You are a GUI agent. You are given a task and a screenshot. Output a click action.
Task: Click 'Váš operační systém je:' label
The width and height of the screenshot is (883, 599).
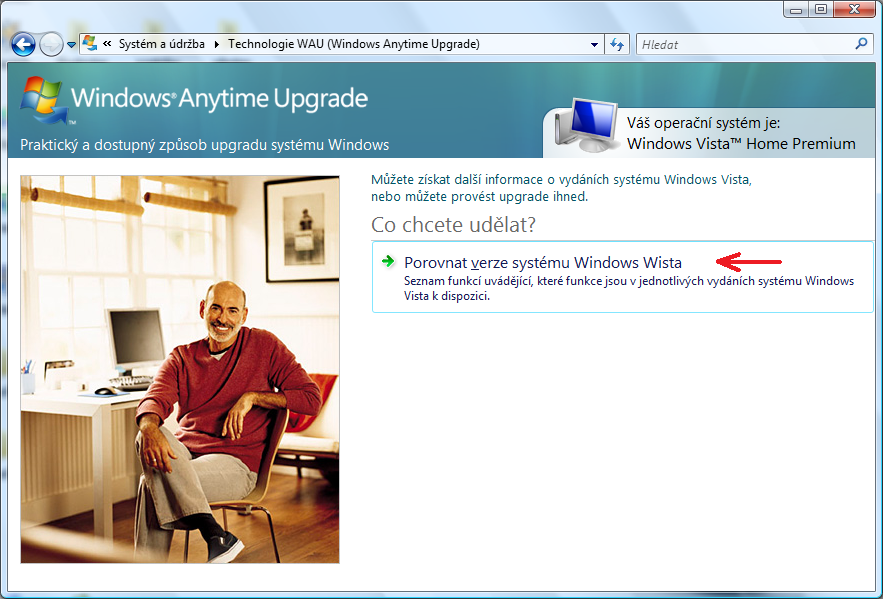703,123
